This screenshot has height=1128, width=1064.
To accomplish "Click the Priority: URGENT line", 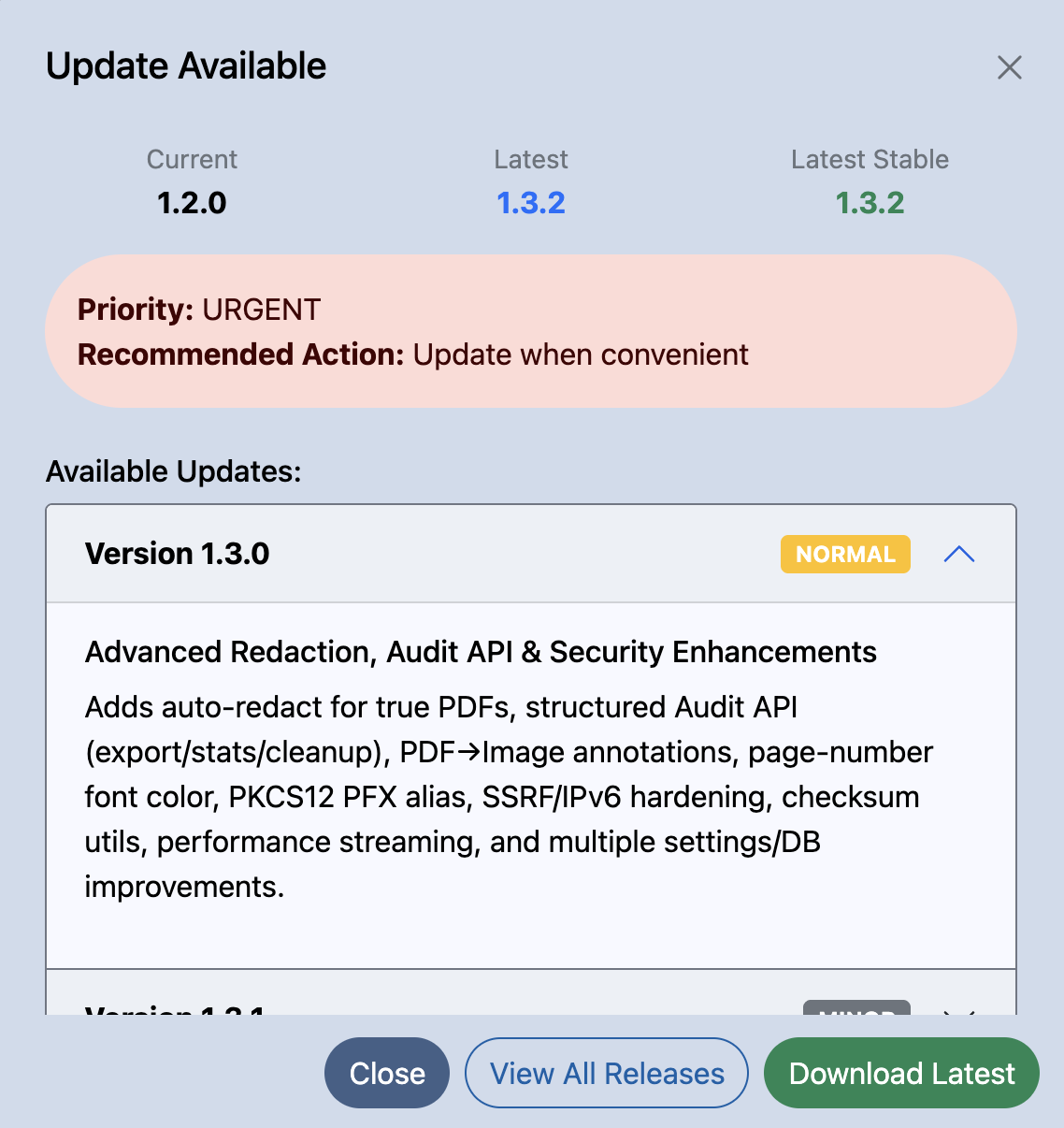I will coord(199,310).
